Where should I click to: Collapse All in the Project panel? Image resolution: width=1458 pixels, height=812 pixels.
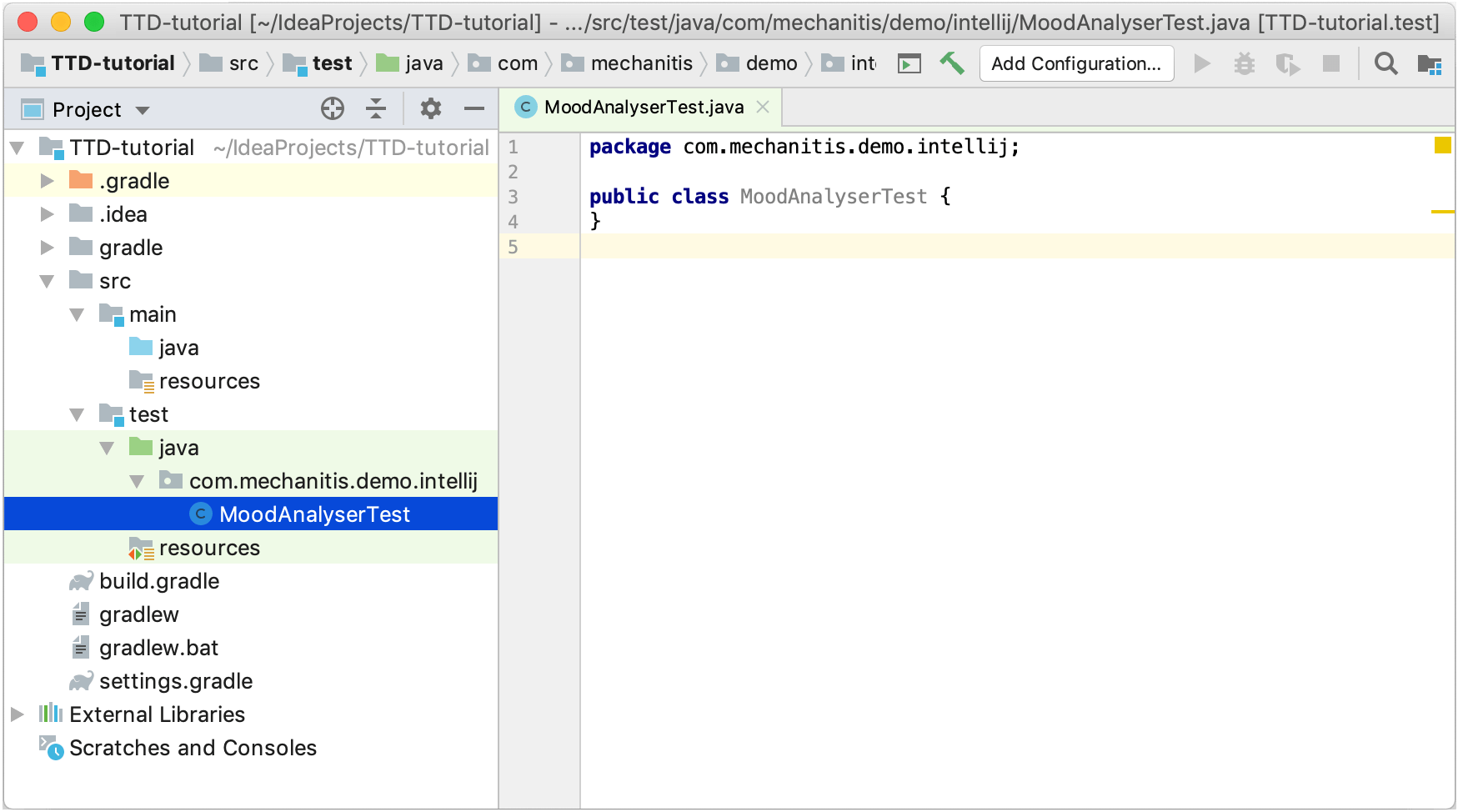(375, 108)
